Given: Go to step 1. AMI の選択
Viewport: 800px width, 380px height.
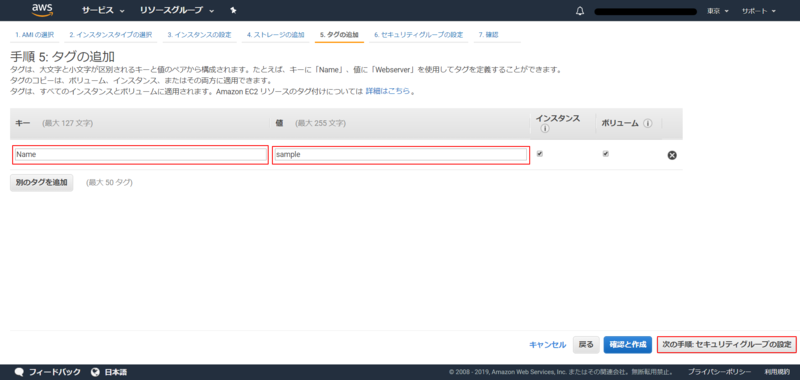Looking at the screenshot, I should (34, 35).
